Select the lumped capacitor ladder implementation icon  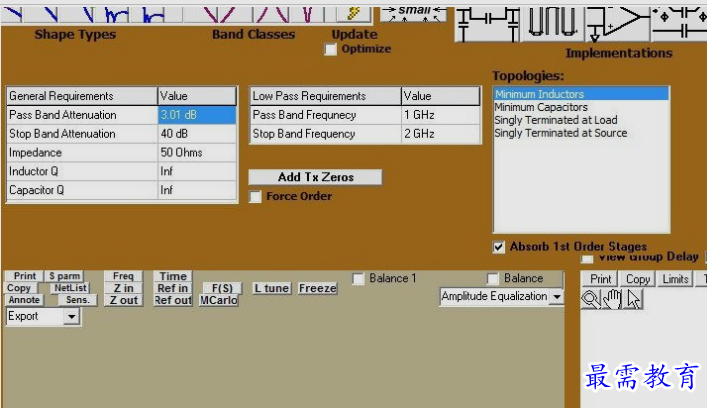488,24
